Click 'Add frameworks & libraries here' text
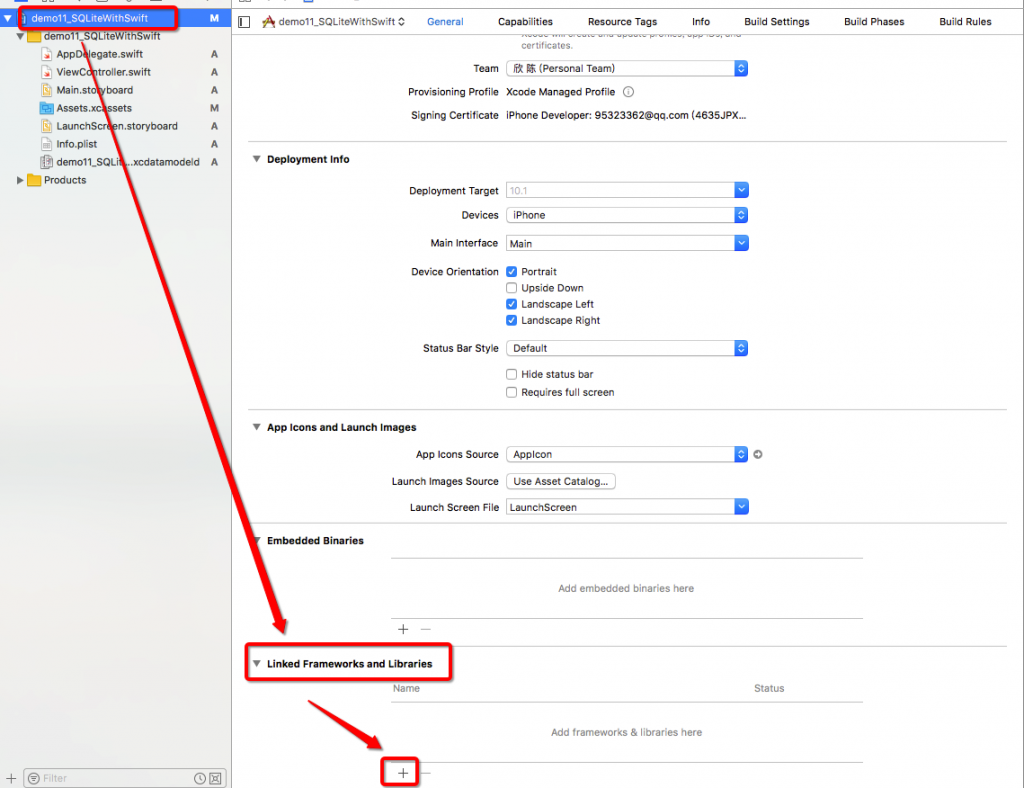 pyautogui.click(x=626, y=733)
